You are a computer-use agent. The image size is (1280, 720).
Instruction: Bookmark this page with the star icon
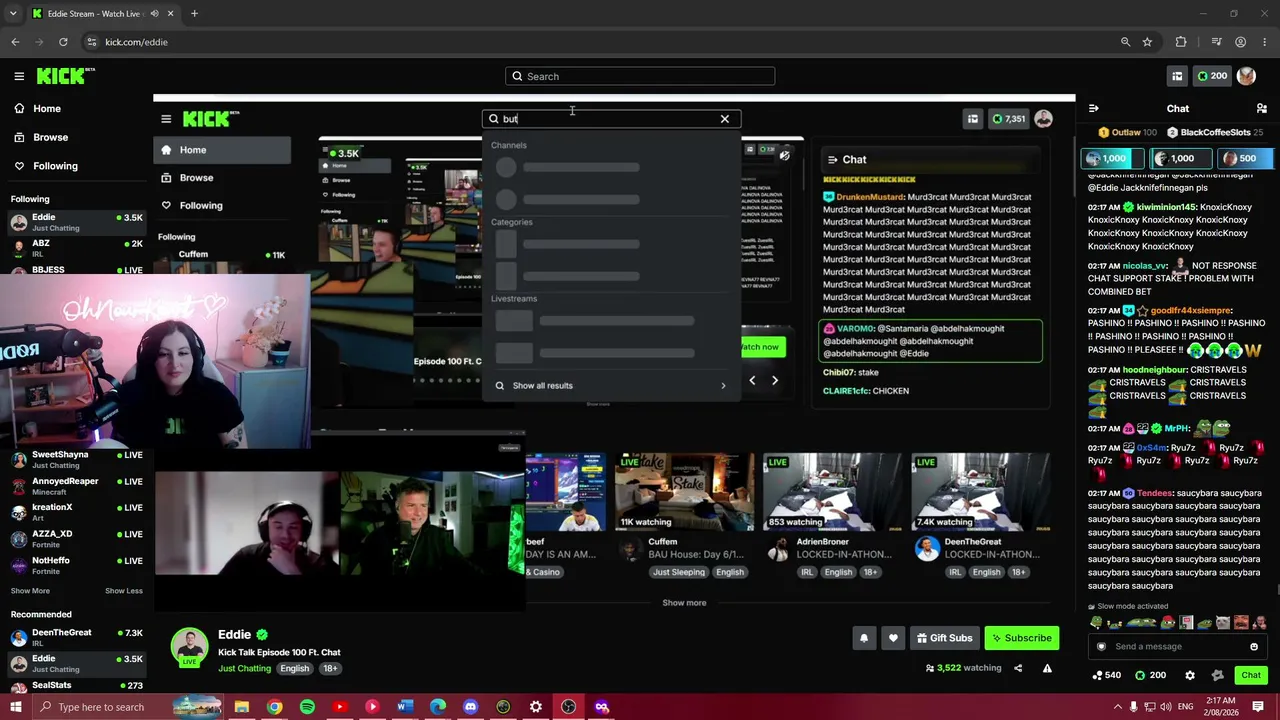(x=1147, y=42)
